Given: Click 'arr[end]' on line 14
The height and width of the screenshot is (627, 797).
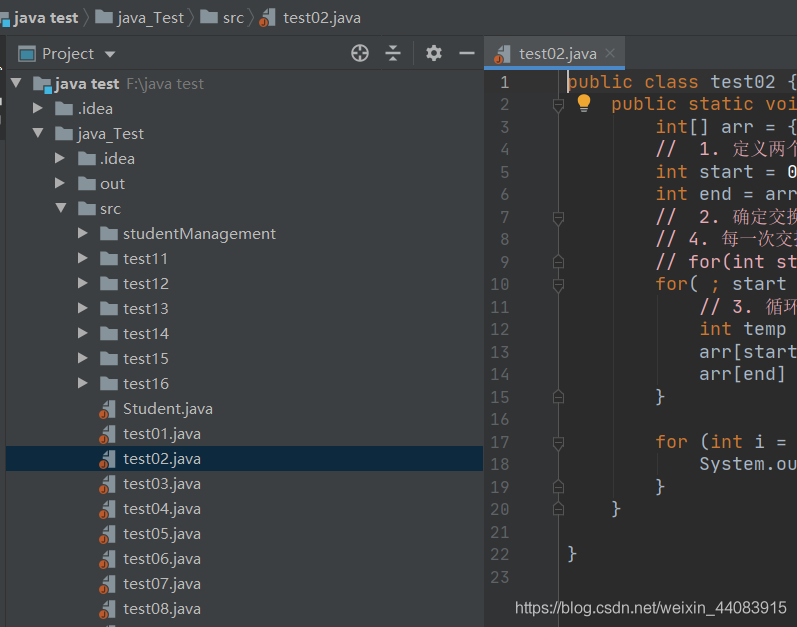Looking at the screenshot, I should 742,374.
